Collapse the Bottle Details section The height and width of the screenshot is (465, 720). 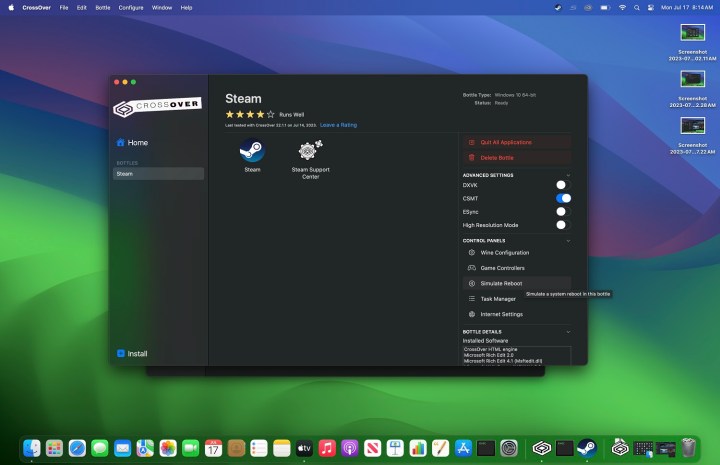tap(568, 332)
